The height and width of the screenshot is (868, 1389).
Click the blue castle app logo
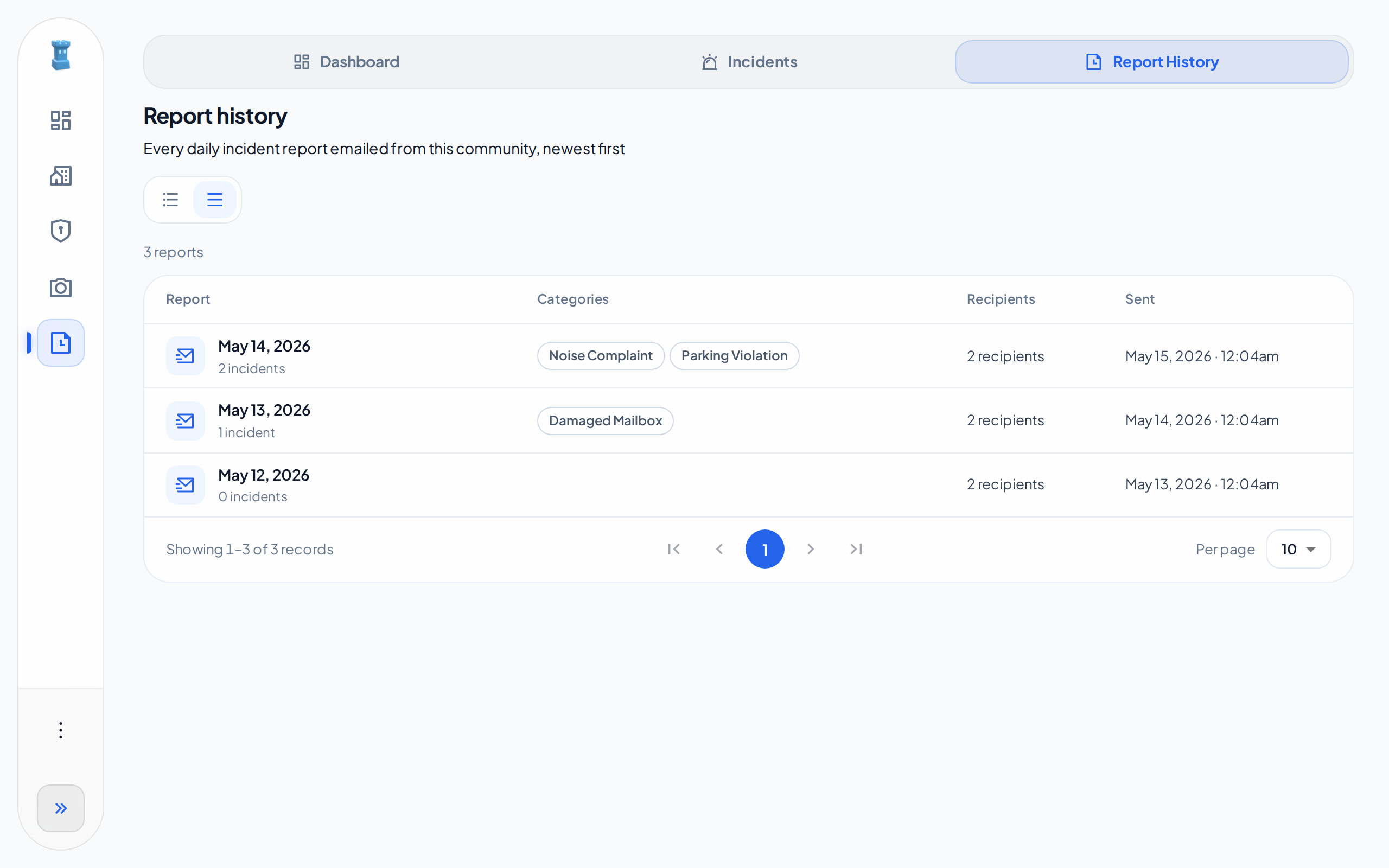click(x=60, y=55)
